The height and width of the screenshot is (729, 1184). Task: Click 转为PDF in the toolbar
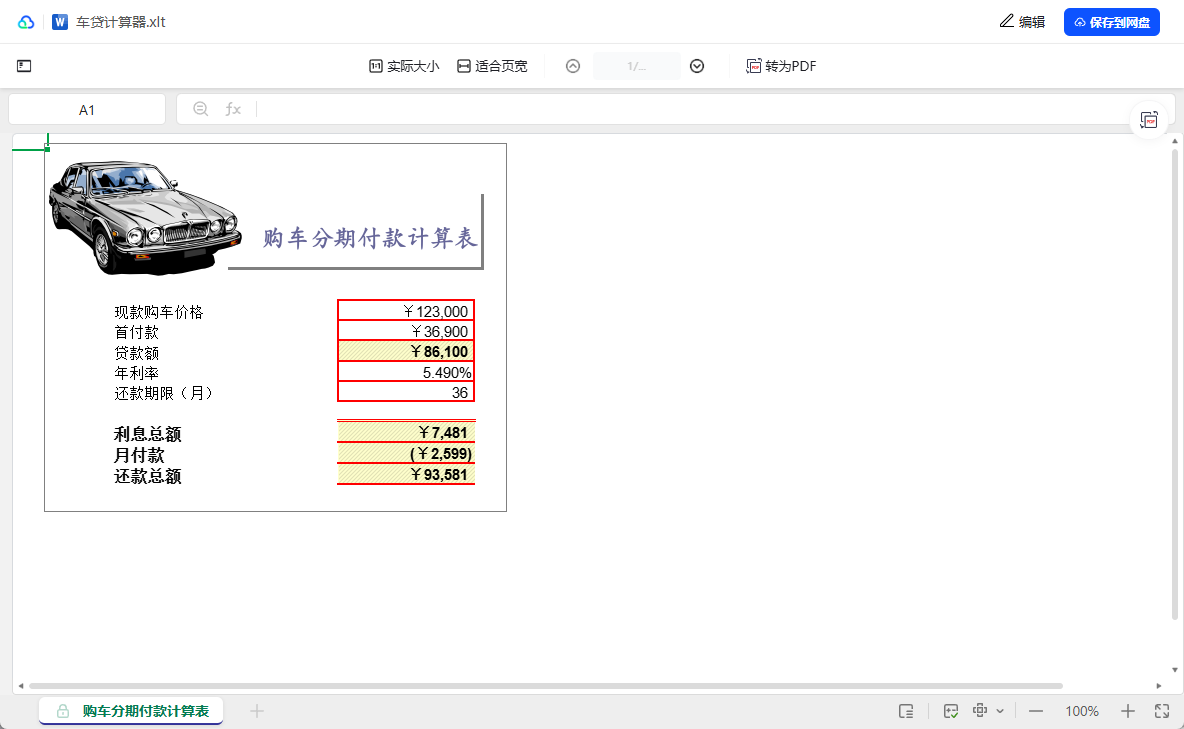[x=781, y=66]
